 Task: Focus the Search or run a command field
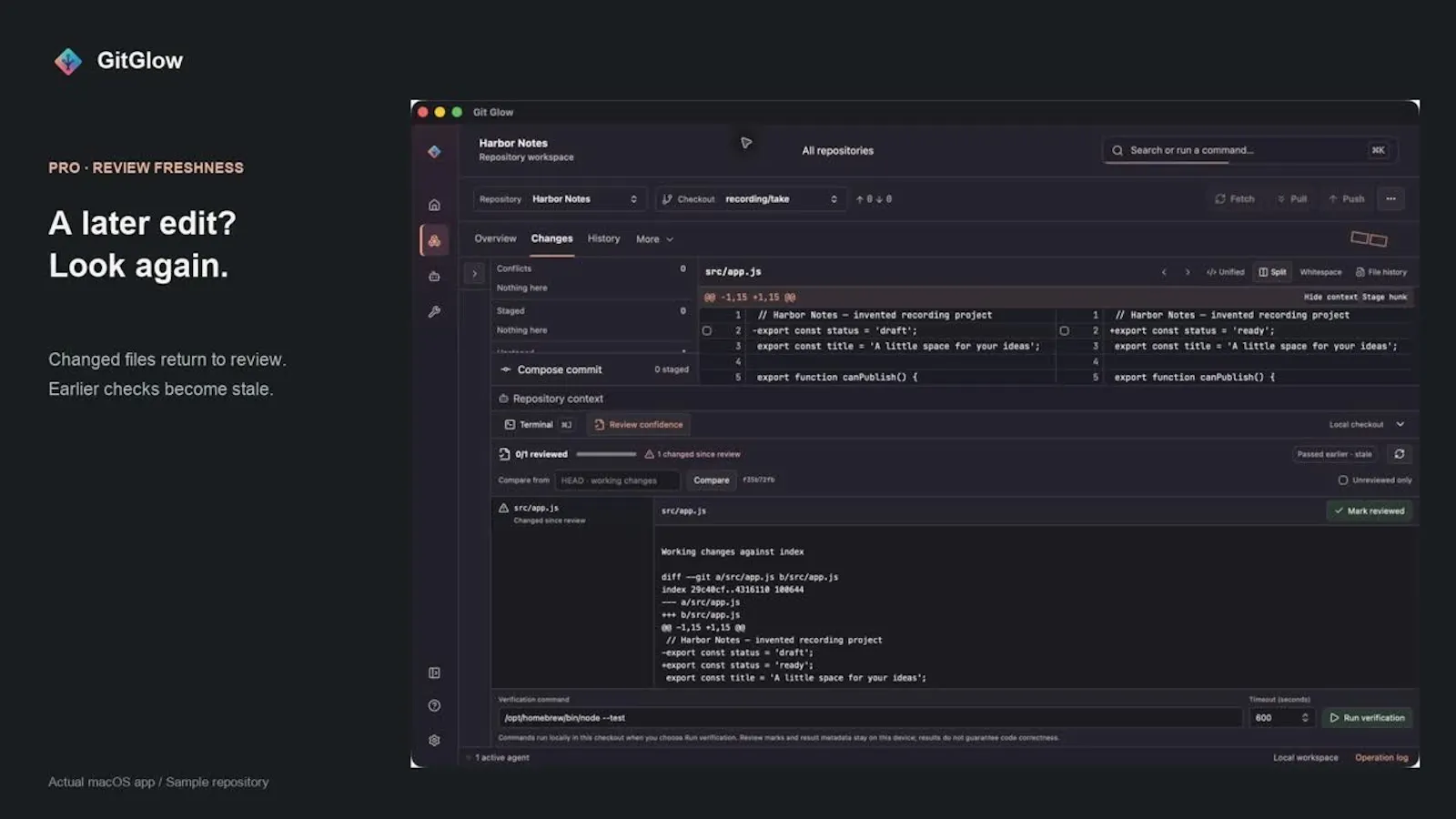pyautogui.click(x=1249, y=150)
